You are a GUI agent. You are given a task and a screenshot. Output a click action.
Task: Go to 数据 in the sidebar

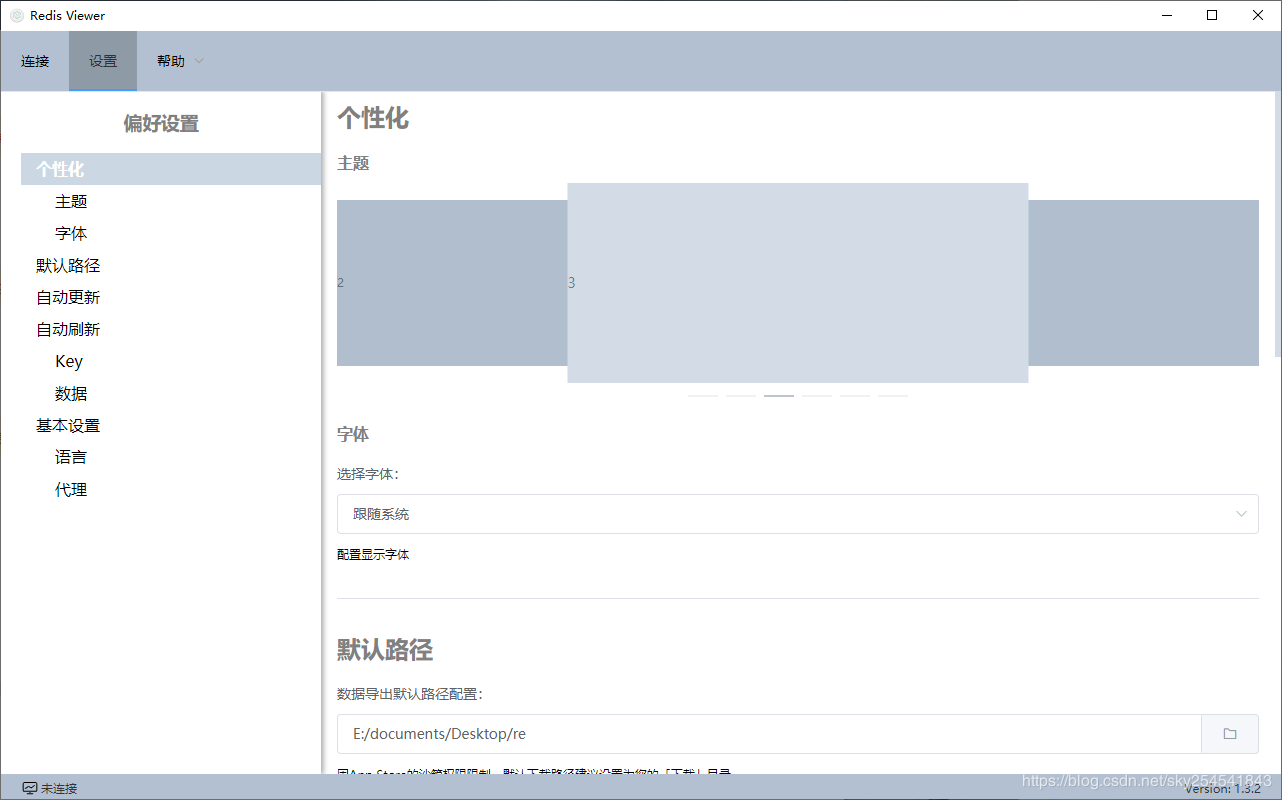point(71,393)
